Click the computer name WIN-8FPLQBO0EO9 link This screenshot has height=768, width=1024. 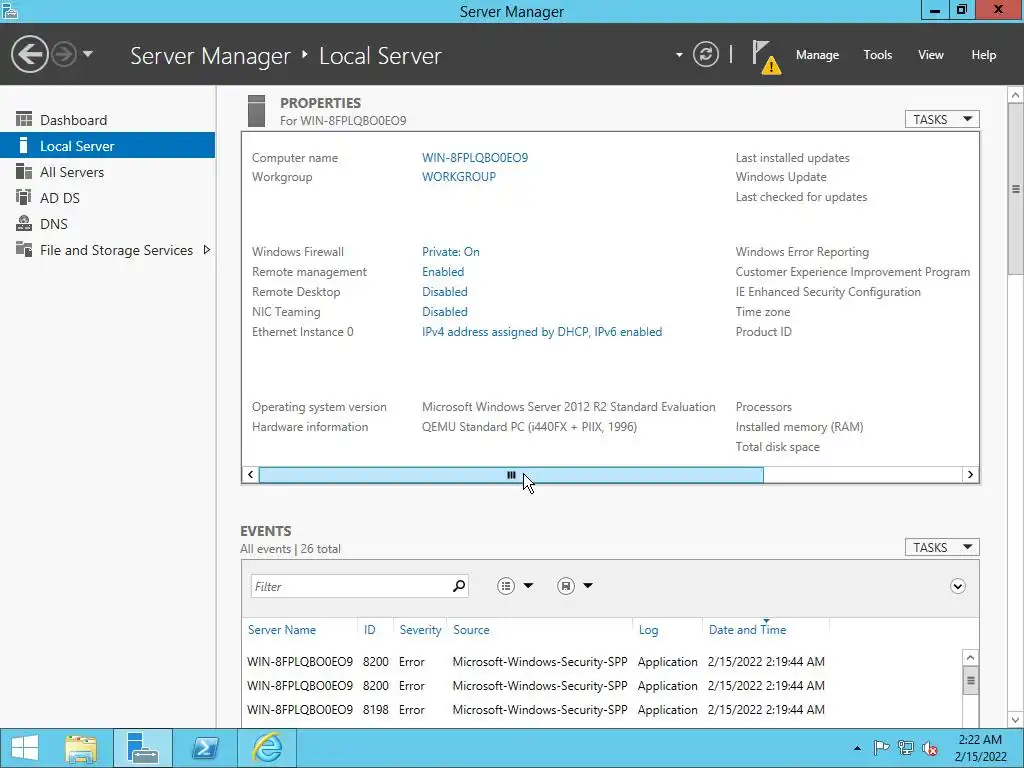click(x=475, y=157)
